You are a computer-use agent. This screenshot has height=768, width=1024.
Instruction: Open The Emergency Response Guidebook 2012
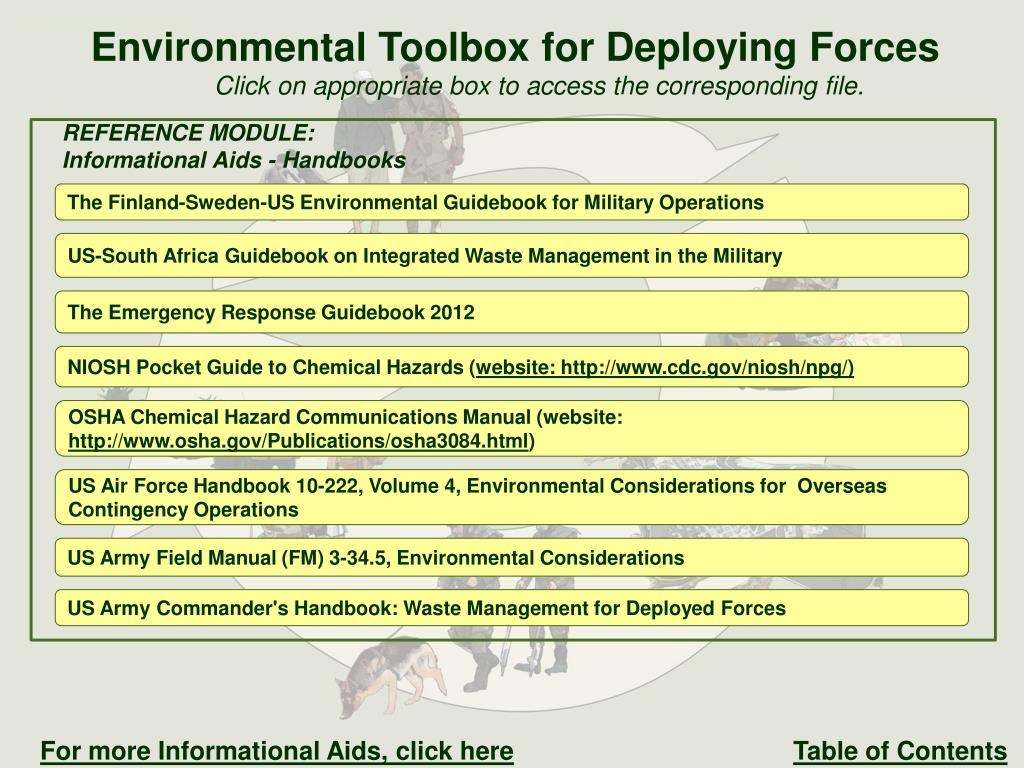[511, 312]
